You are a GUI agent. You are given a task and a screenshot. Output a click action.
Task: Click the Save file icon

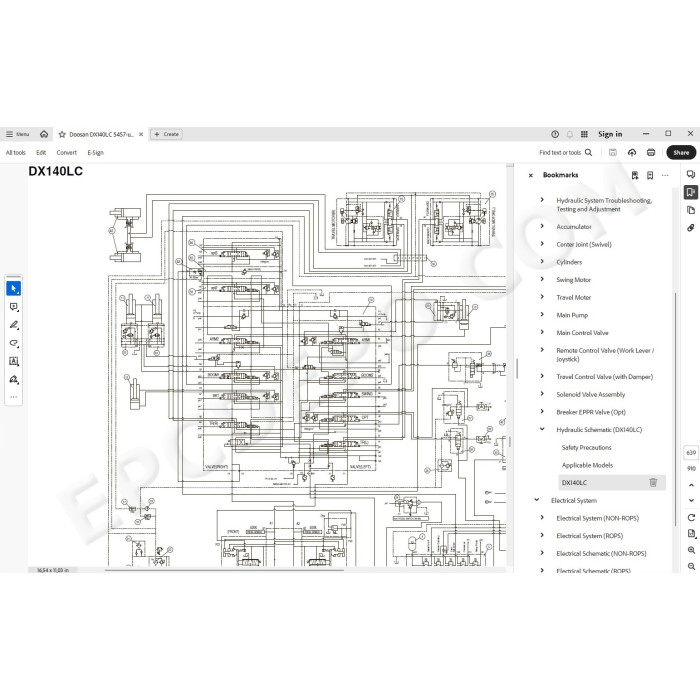pyautogui.click(x=613, y=153)
